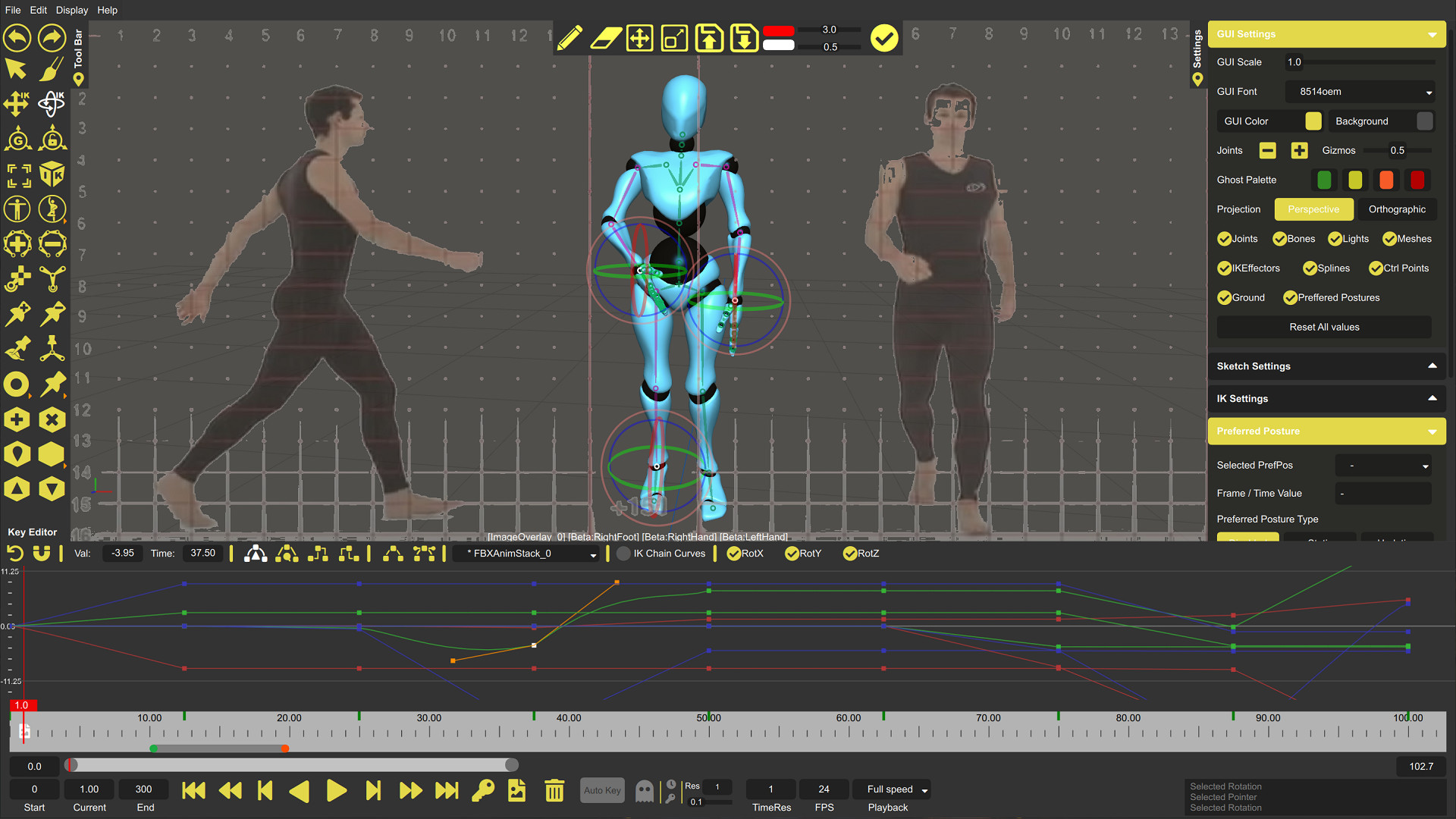Viewport: 1456px width, 819px height.
Task: Click the key icon near playback controls
Action: (482, 790)
